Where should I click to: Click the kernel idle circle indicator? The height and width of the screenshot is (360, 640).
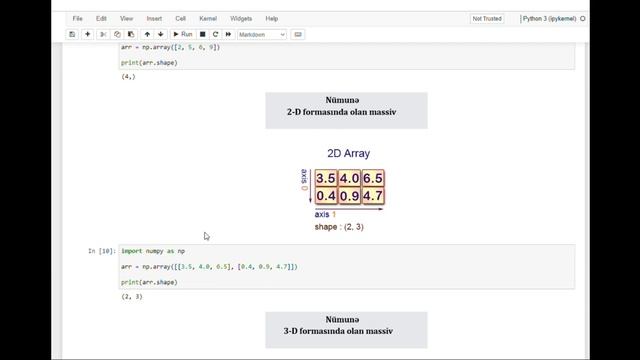(x=583, y=19)
